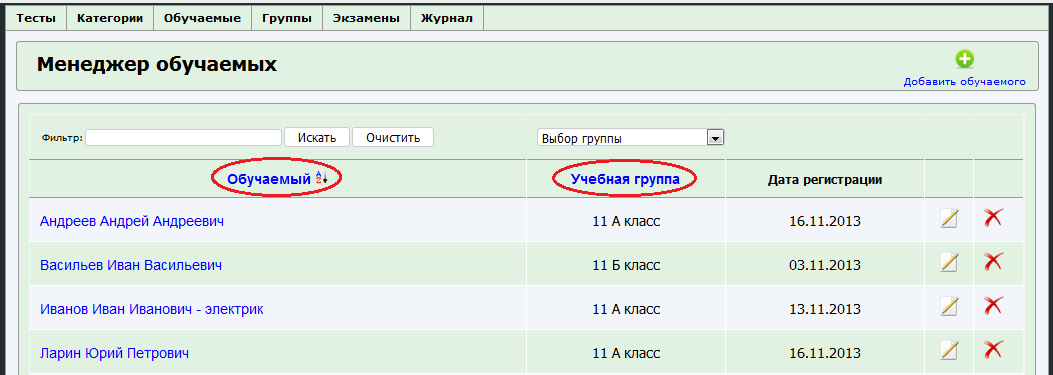Viewport: 1053px width, 375px height.
Task: Click the 11 Б класс group cell
Action: tap(626, 265)
